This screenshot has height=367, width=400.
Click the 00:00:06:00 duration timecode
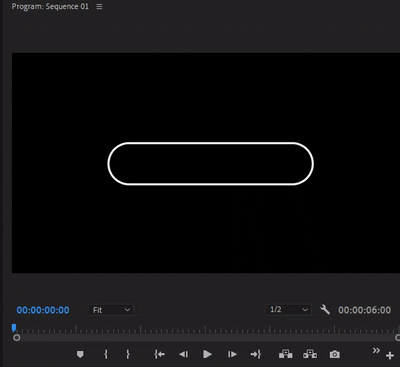364,310
